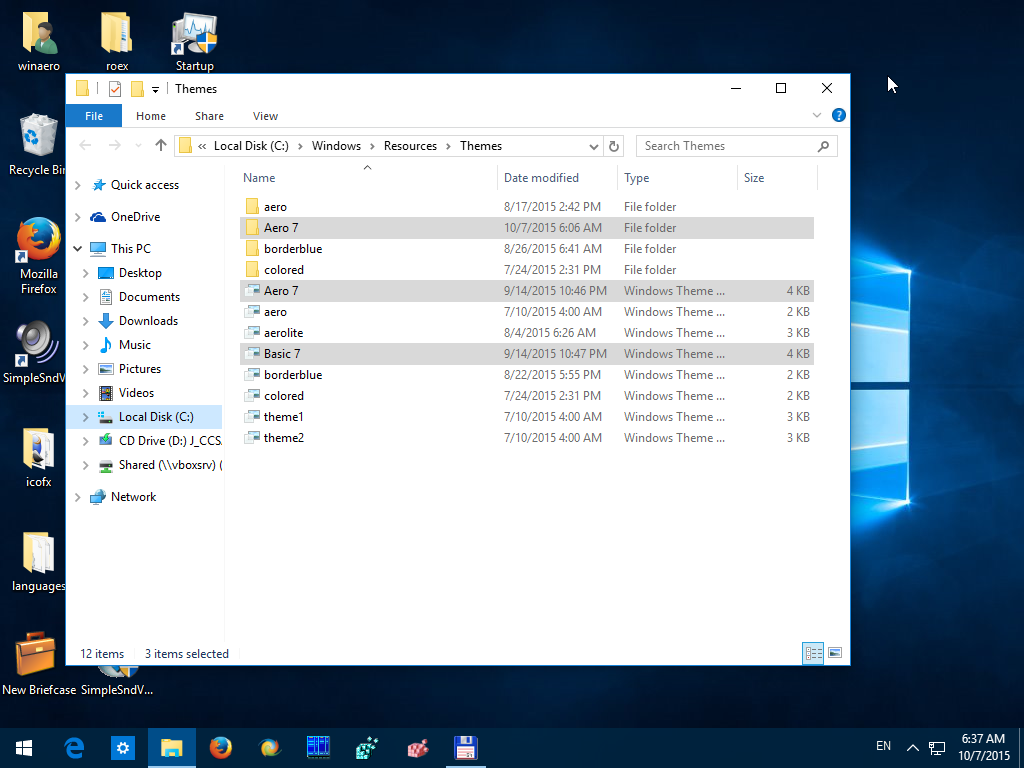Expand the Network node in sidebar
Viewport: 1024px width, 768px height.
point(78,496)
